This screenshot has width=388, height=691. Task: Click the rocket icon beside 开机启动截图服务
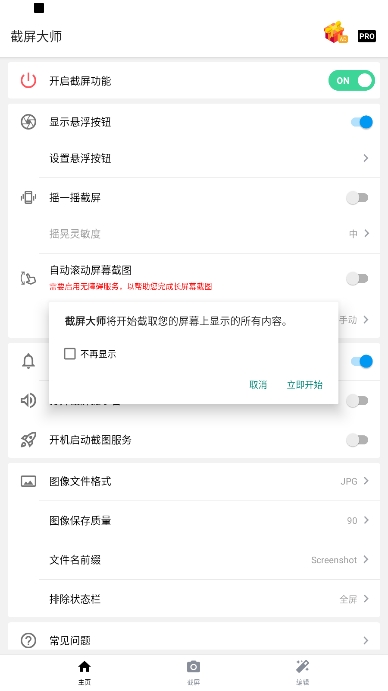point(28,440)
